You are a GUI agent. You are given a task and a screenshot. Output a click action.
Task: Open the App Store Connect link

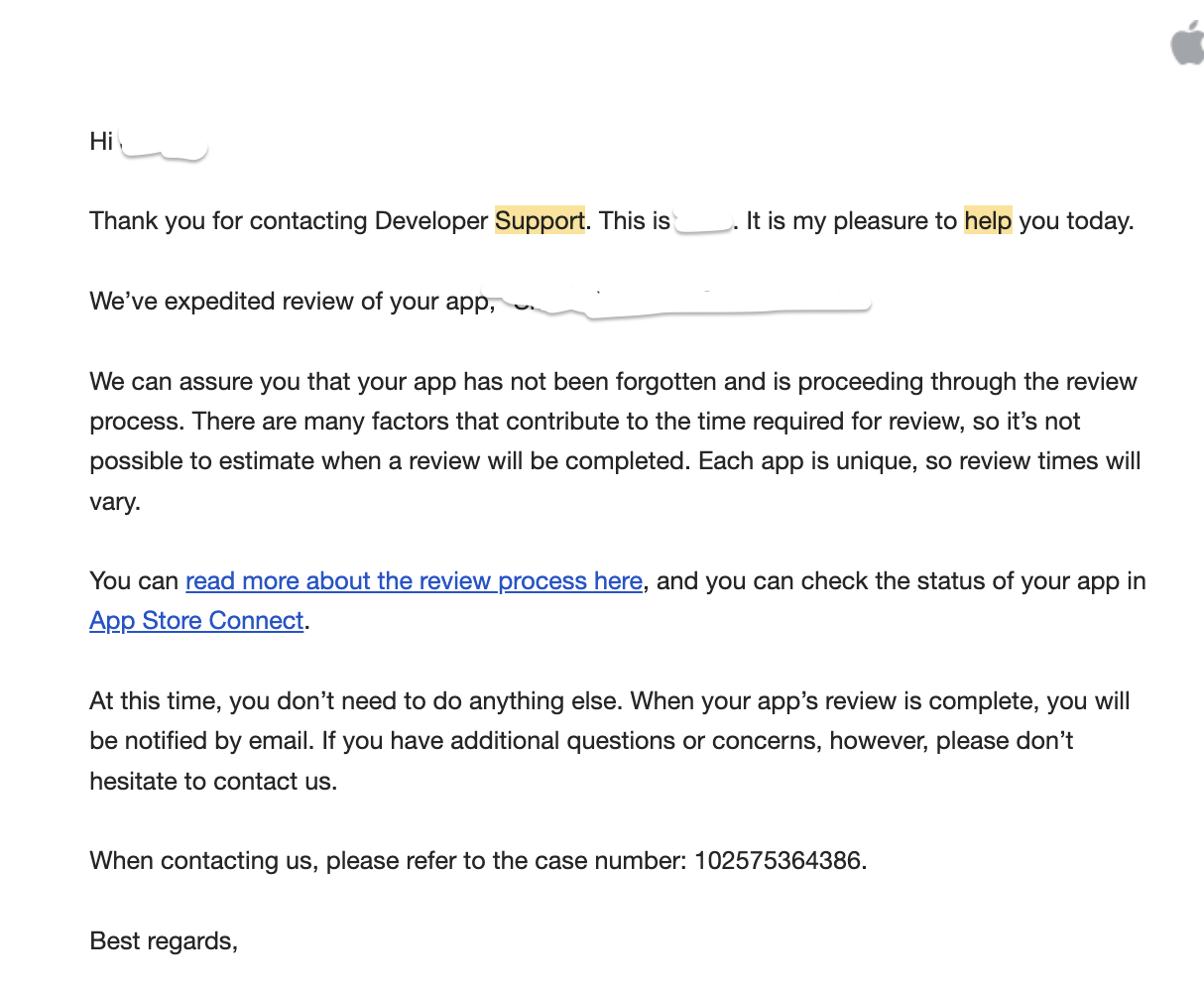pos(196,621)
